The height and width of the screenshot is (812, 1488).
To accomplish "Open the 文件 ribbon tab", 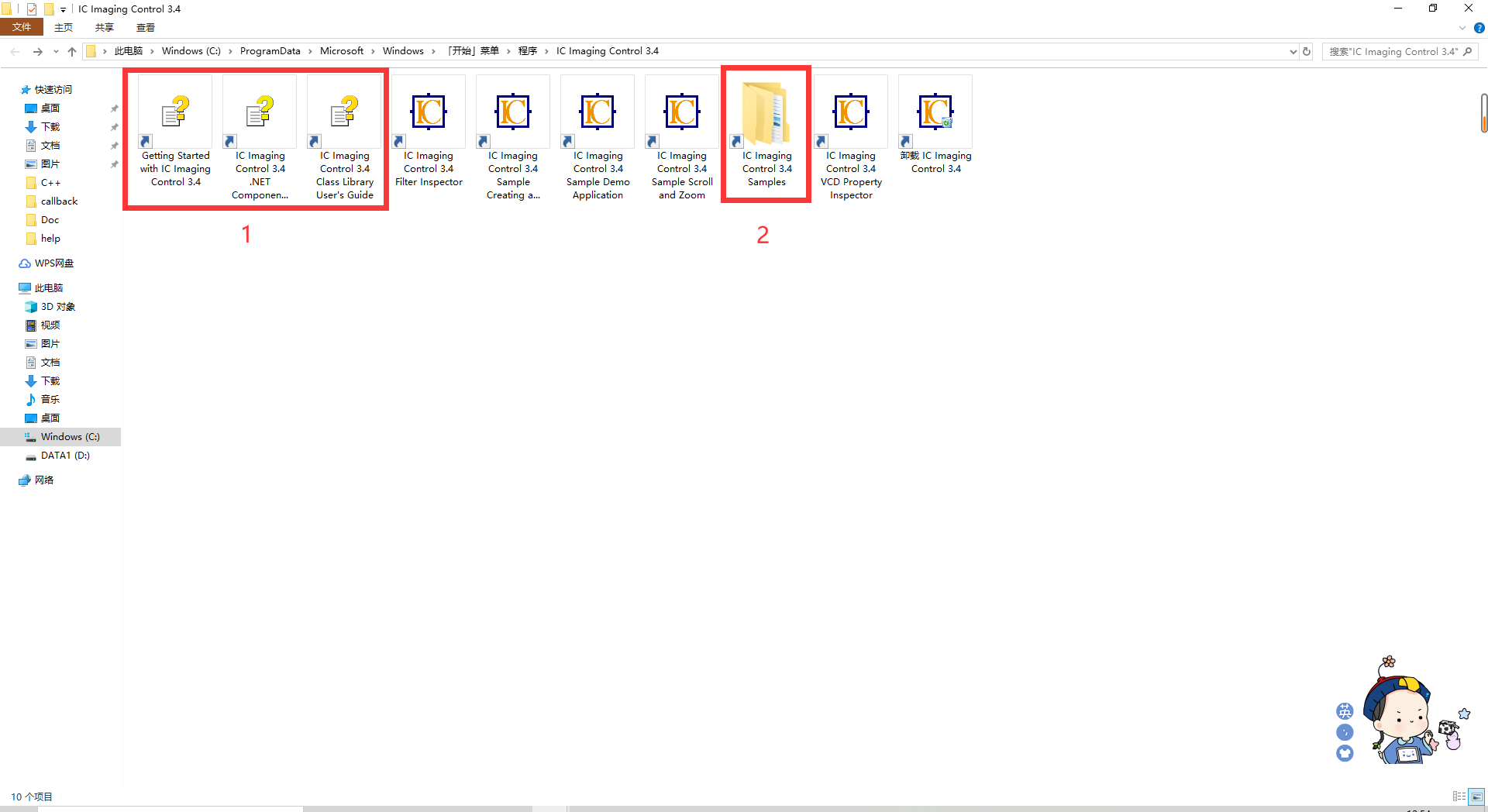I will pos(22,27).
